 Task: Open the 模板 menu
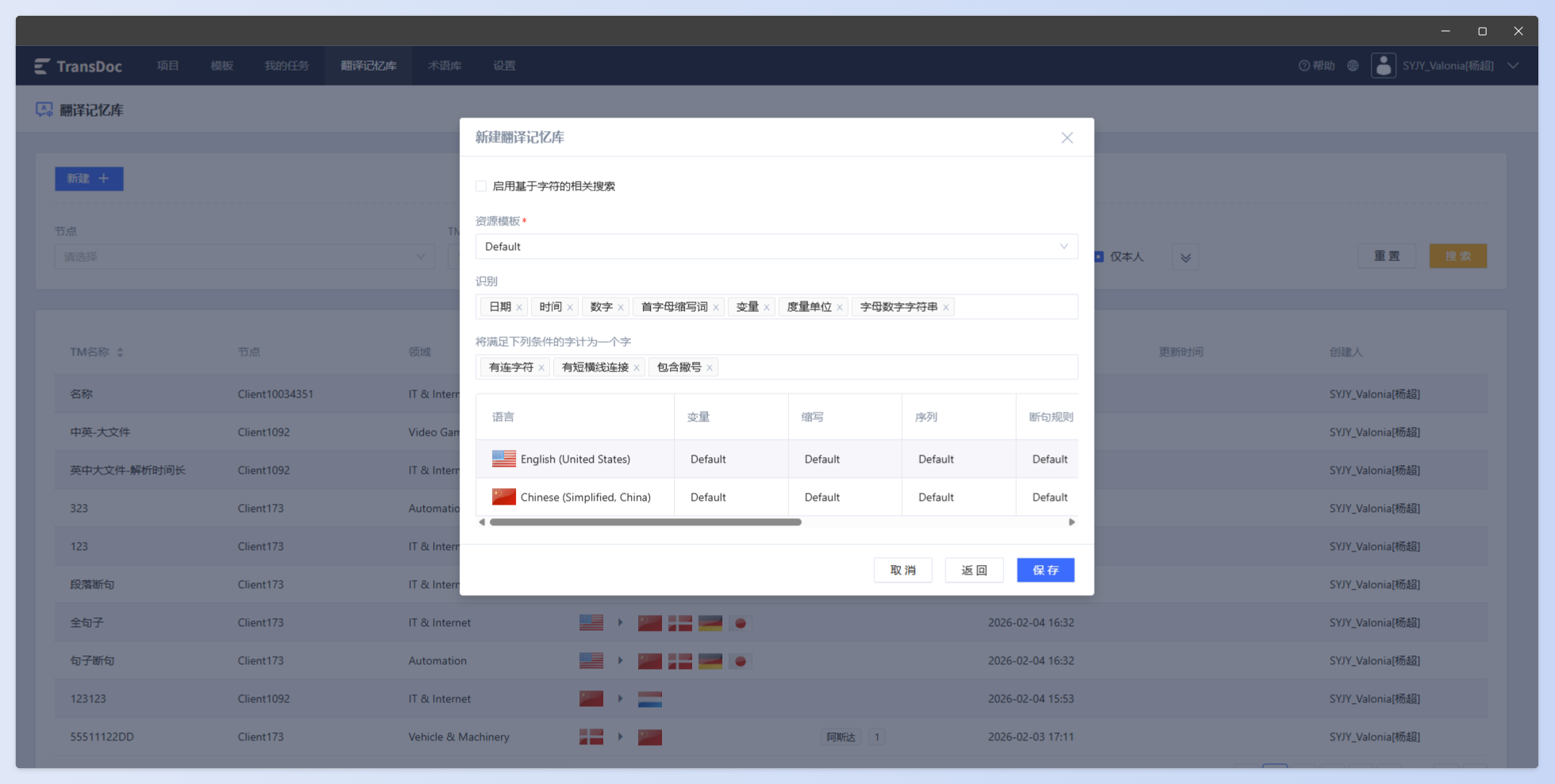[221, 66]
